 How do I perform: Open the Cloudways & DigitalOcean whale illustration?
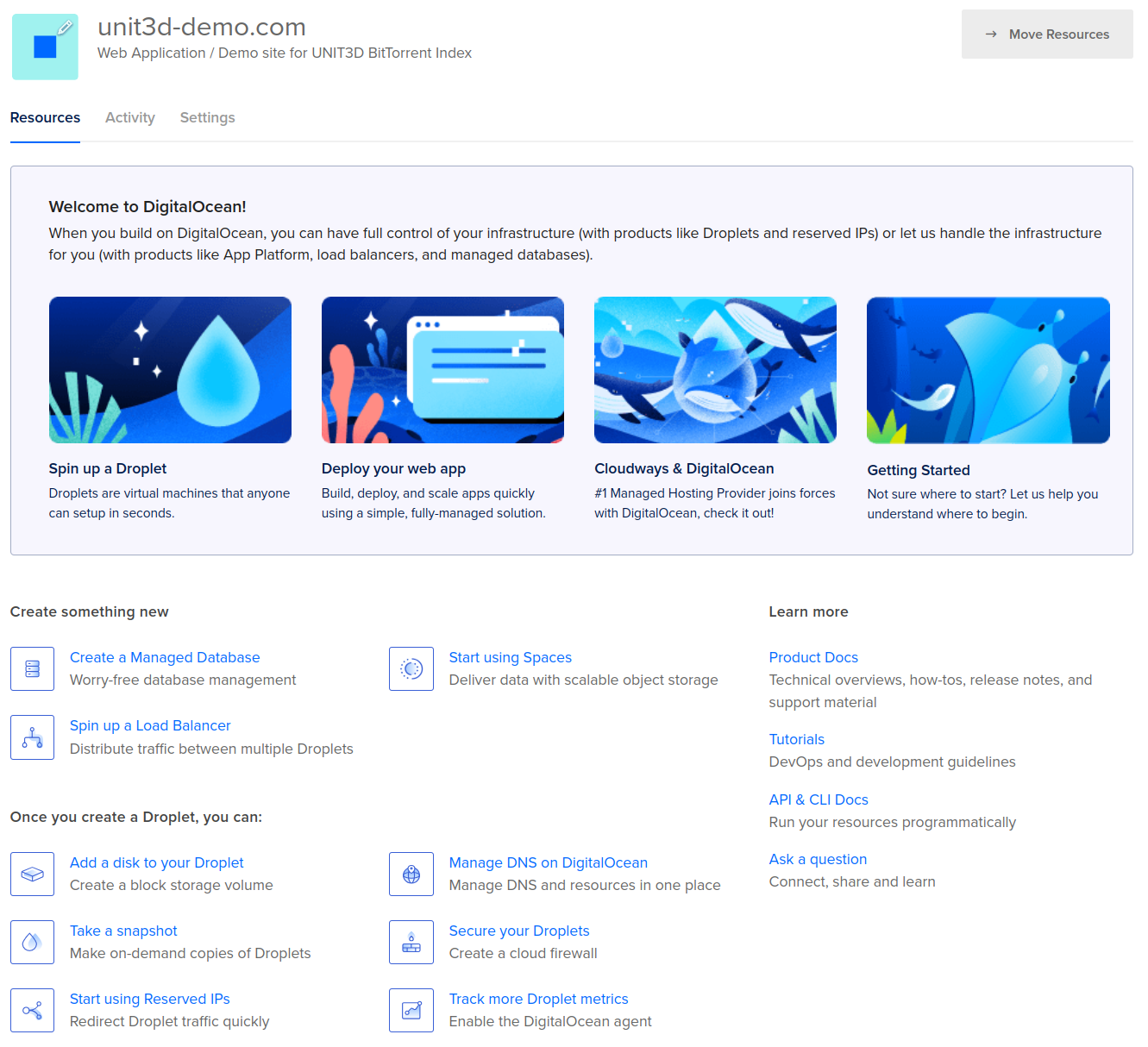coord(715,370)
